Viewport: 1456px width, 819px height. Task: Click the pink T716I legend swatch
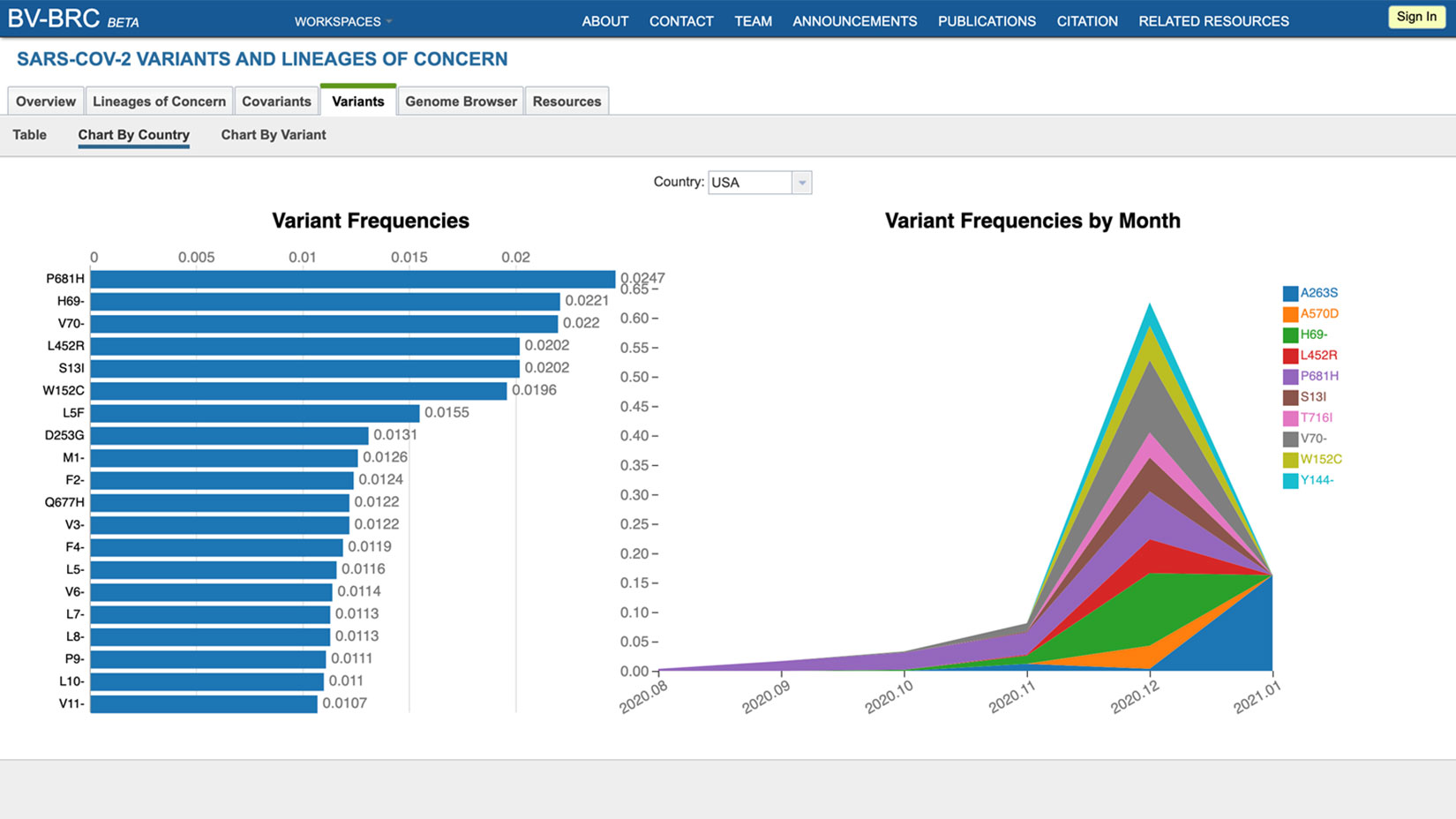coord(1290,418)
